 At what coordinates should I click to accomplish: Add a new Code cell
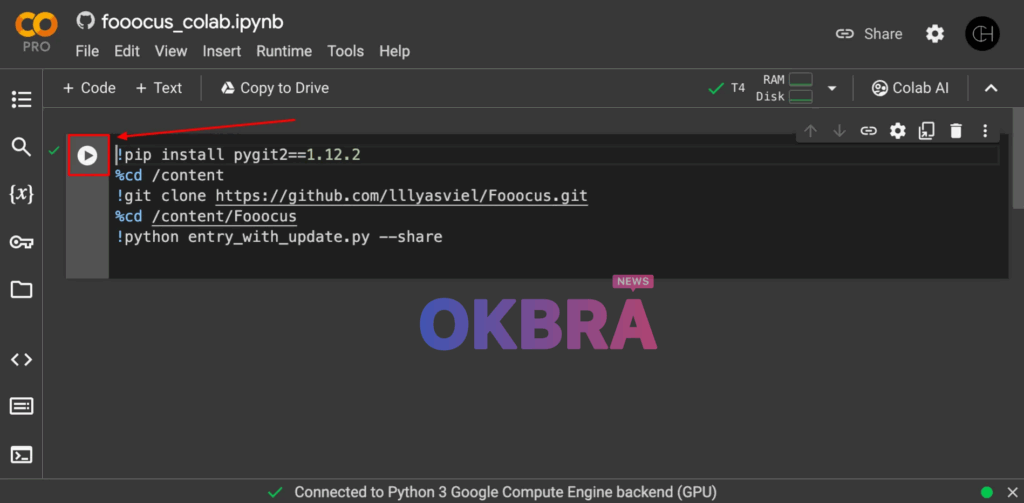(89, 88)
